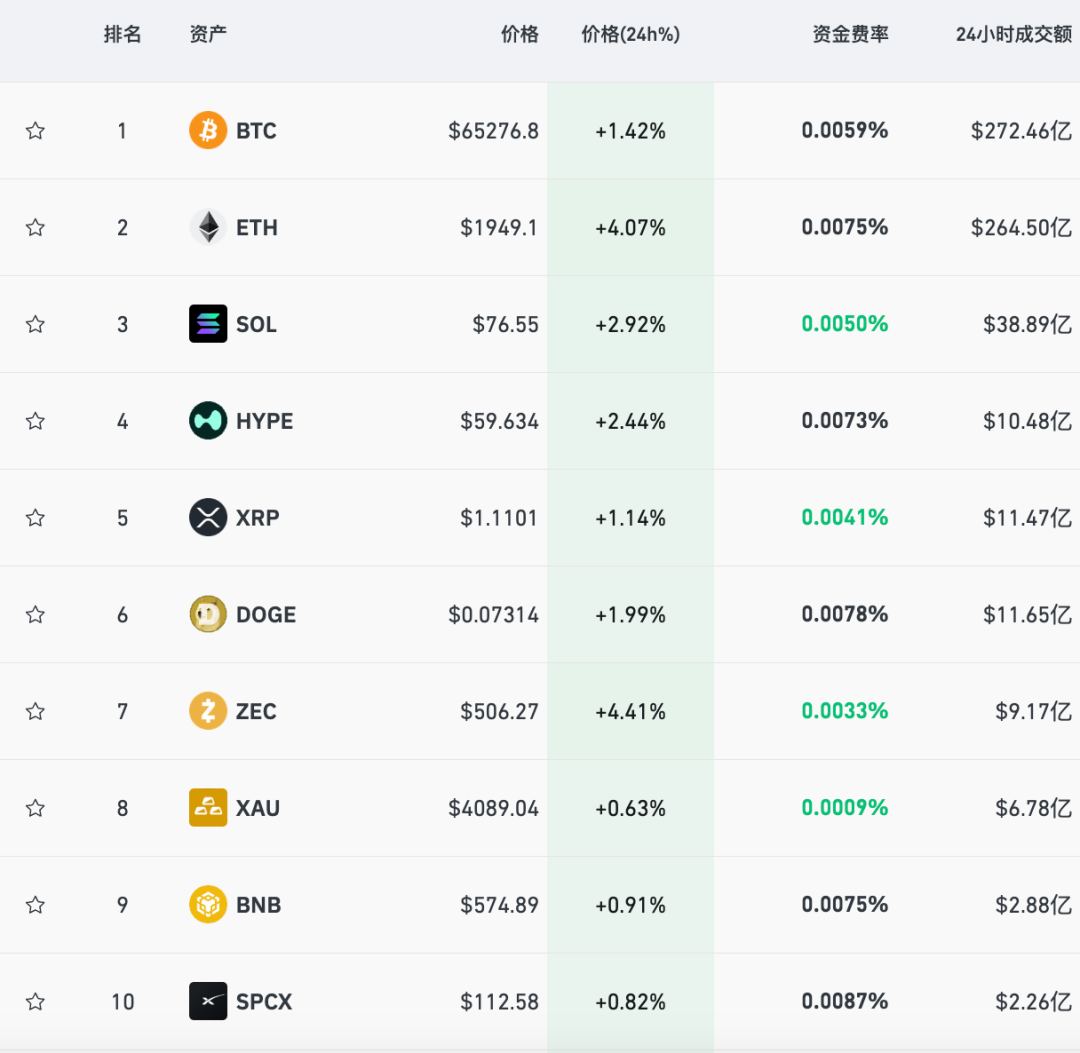Image resolution: width=1080 pixels, height=1053 pixels.
Task: Click volume $2.26亿
Action: (1034, 1001)
